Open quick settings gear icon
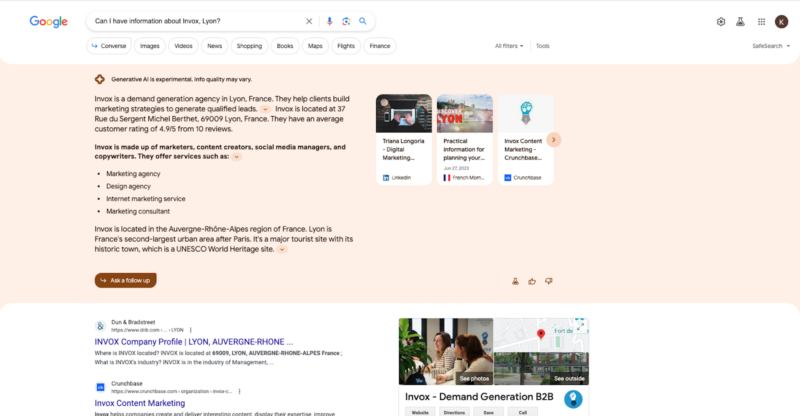The height and width of the screenshot is (416, 800). click(721, 21)
